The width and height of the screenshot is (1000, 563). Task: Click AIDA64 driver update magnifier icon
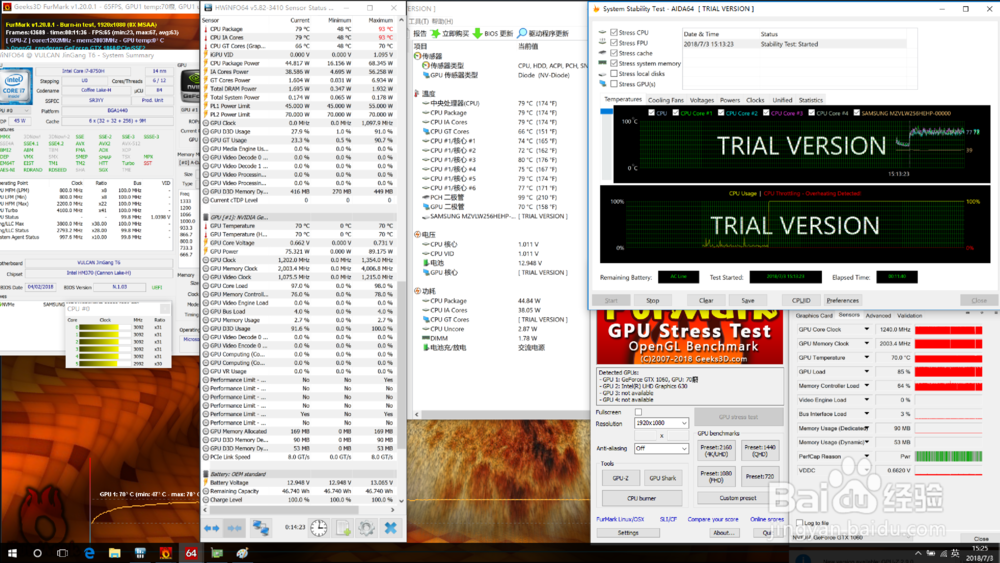tap(522, 33)
